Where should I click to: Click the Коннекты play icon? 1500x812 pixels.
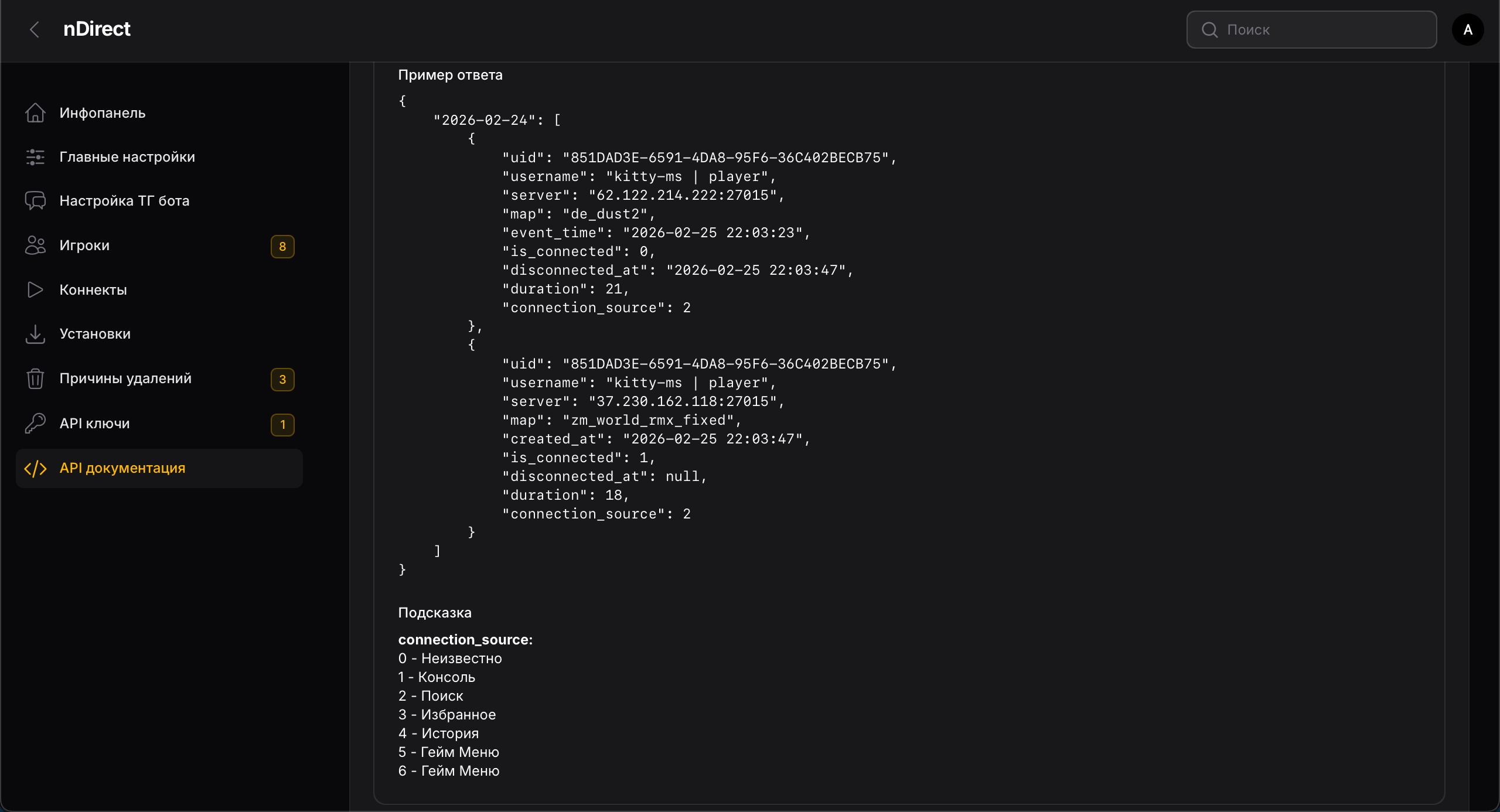[x=35, y=289]
